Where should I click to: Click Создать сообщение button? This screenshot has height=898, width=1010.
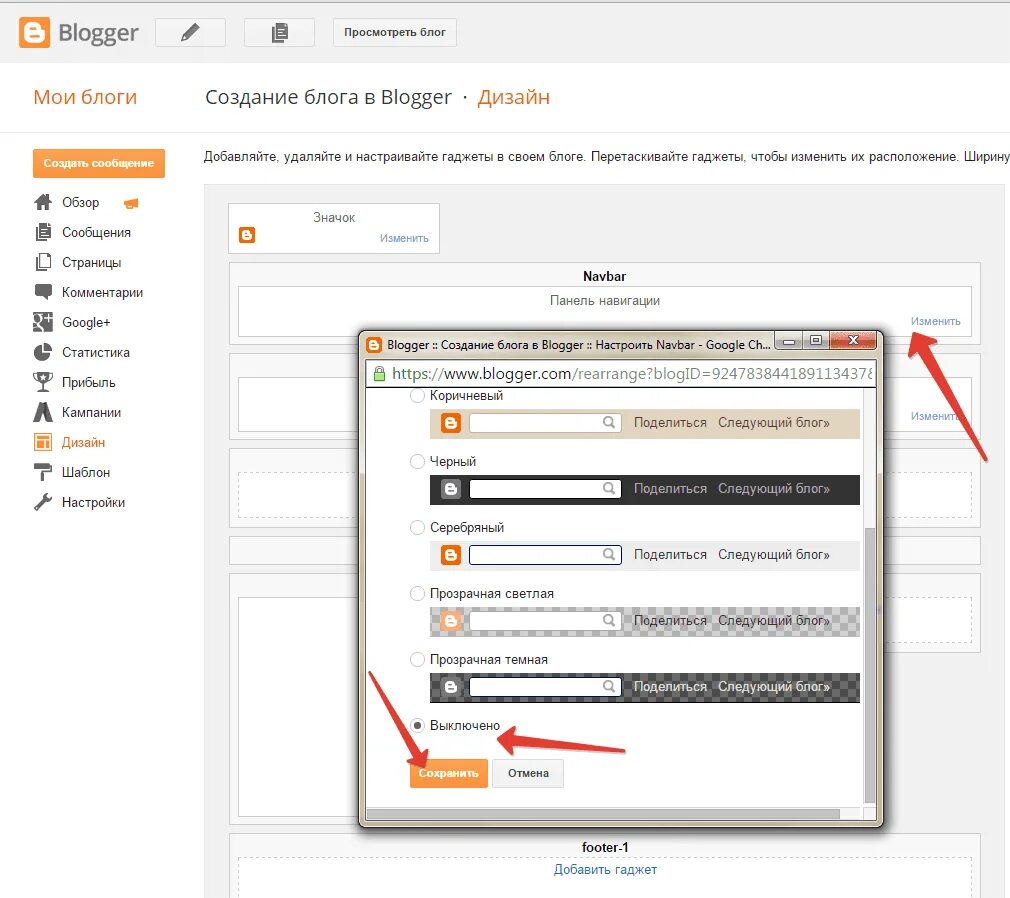[99, 164]
